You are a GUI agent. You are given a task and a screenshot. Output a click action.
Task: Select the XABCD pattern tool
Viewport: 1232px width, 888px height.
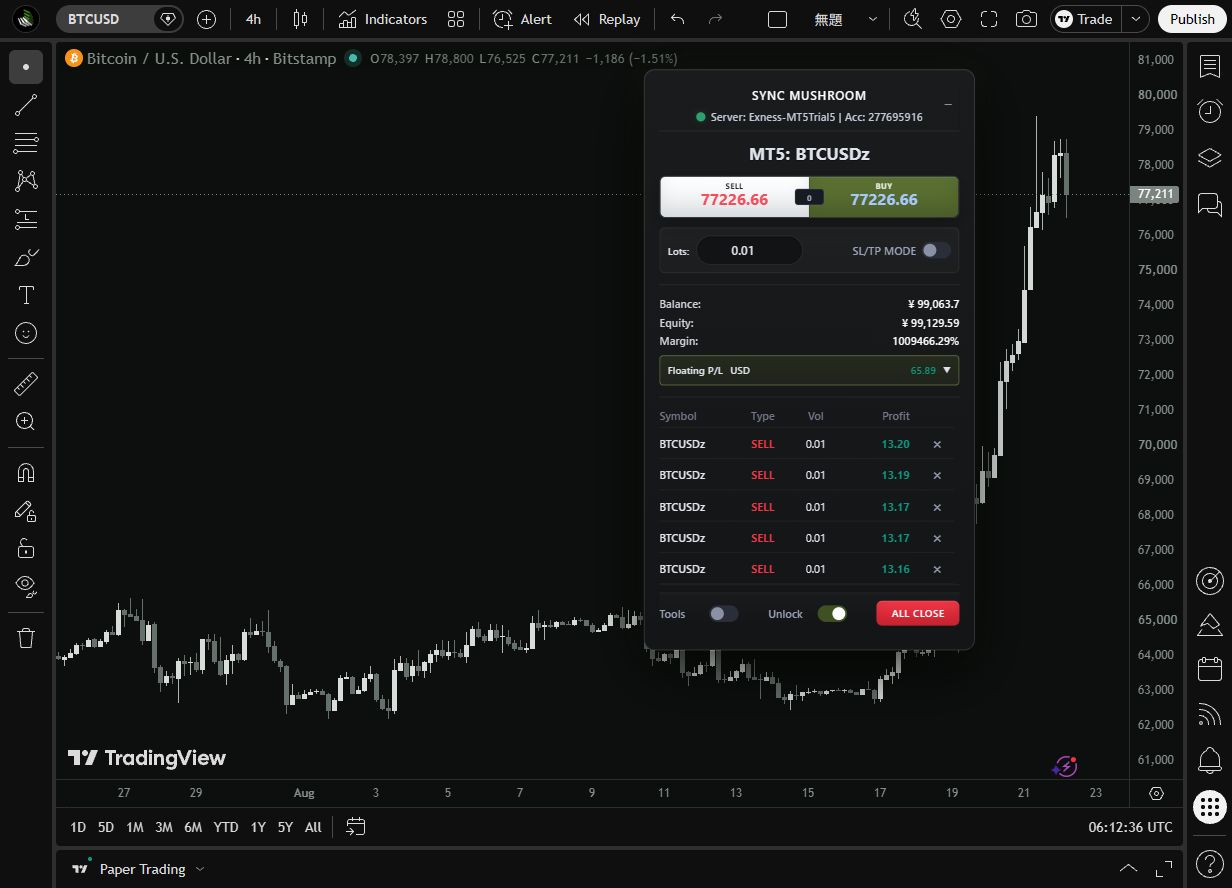click(26, 181)
